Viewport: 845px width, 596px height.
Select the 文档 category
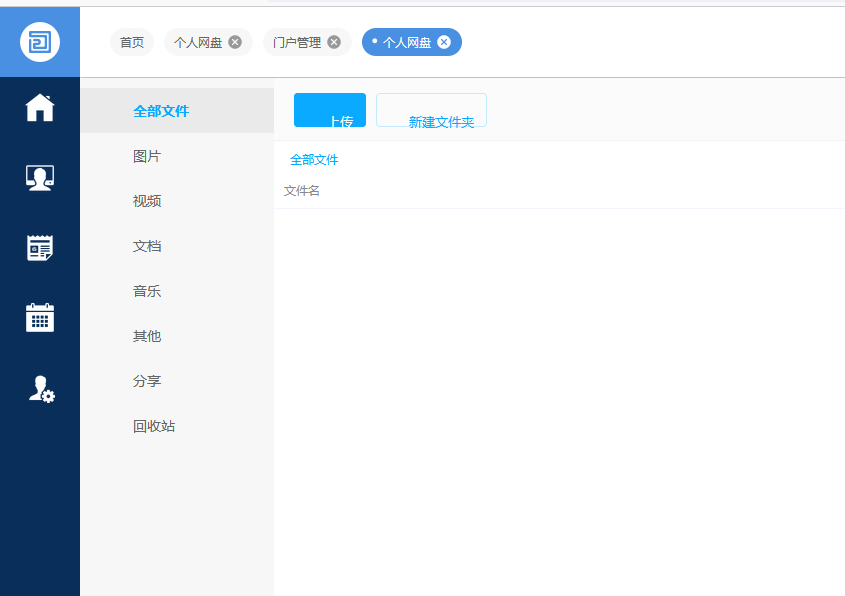tap(147, 246)
